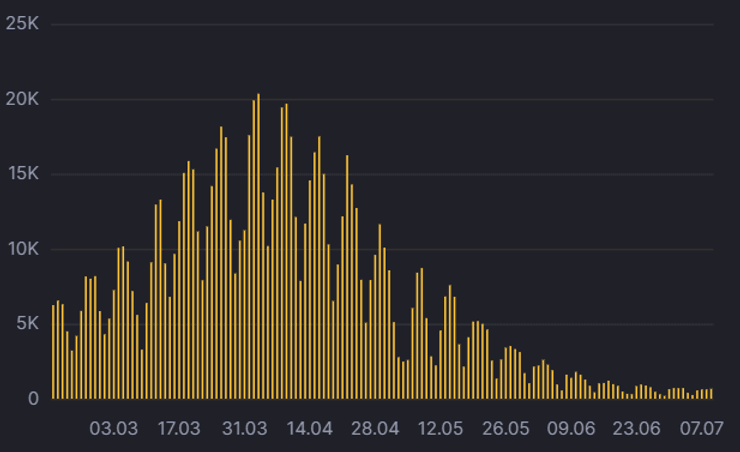740x452 pixels.
Task: Click the 0 label on y-axis
Action: point(33,399)
